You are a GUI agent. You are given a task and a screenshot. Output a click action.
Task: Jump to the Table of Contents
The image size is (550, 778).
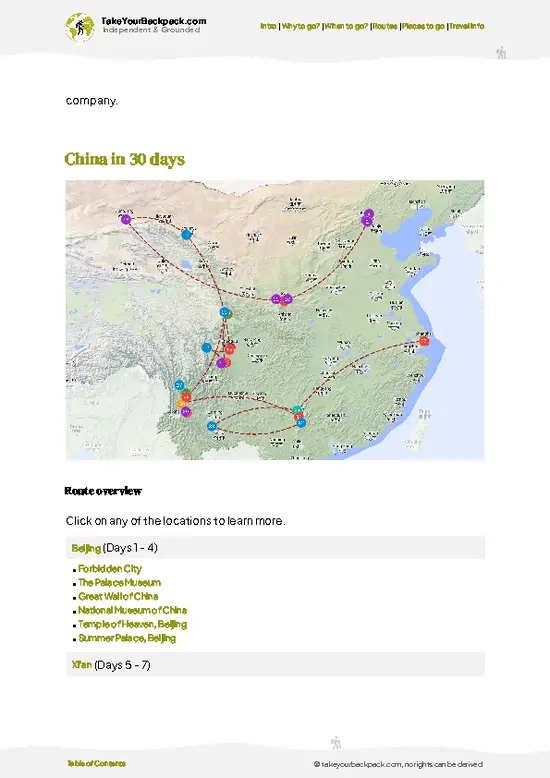point(97,764)
